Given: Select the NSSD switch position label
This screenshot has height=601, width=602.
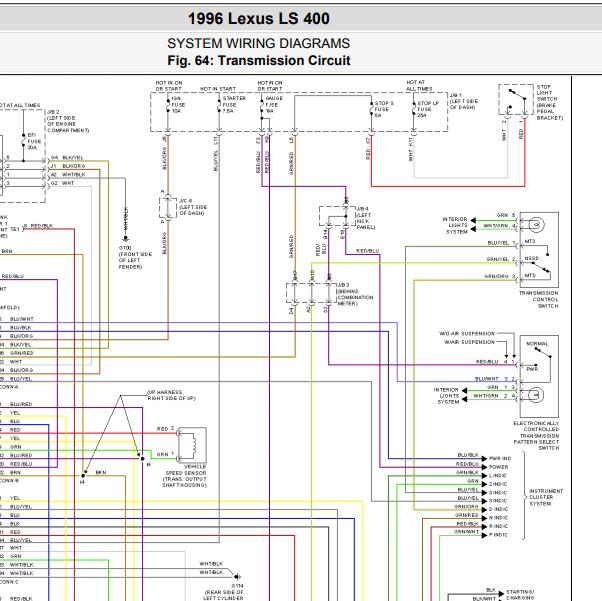Looking at the screenshot, I should pos(531,258).
